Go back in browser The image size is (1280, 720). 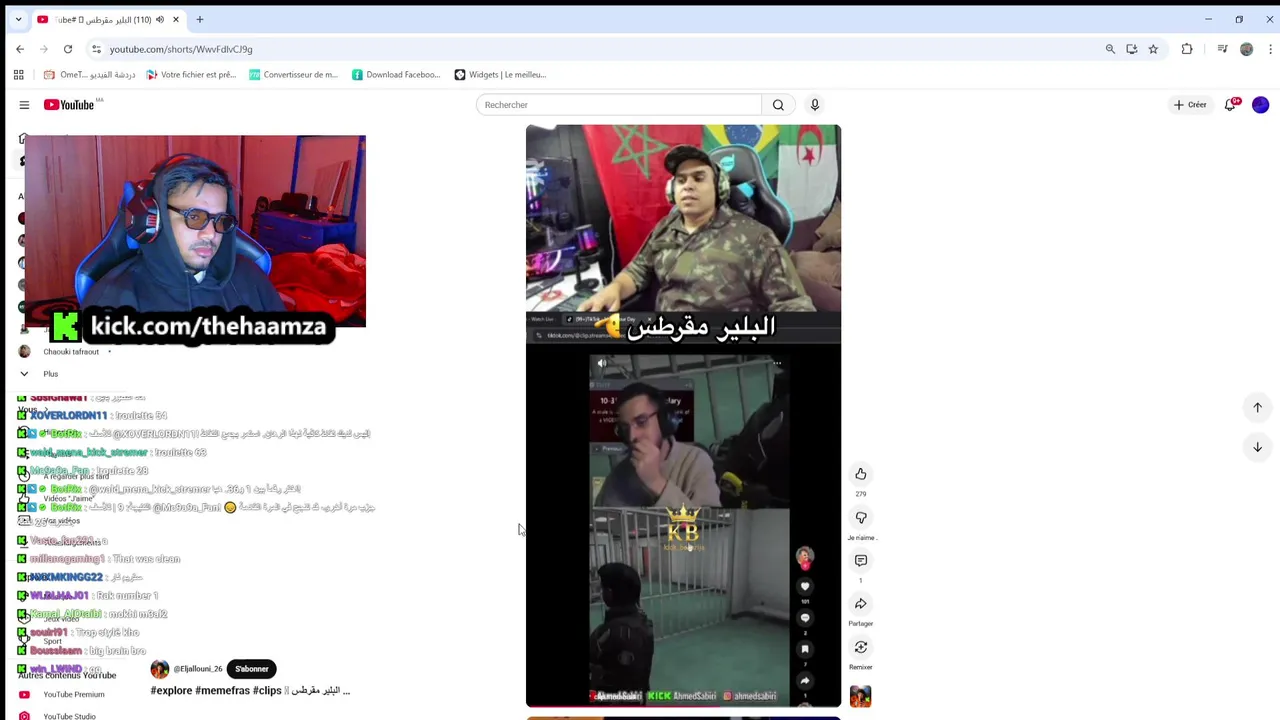(x=20, y=49)
